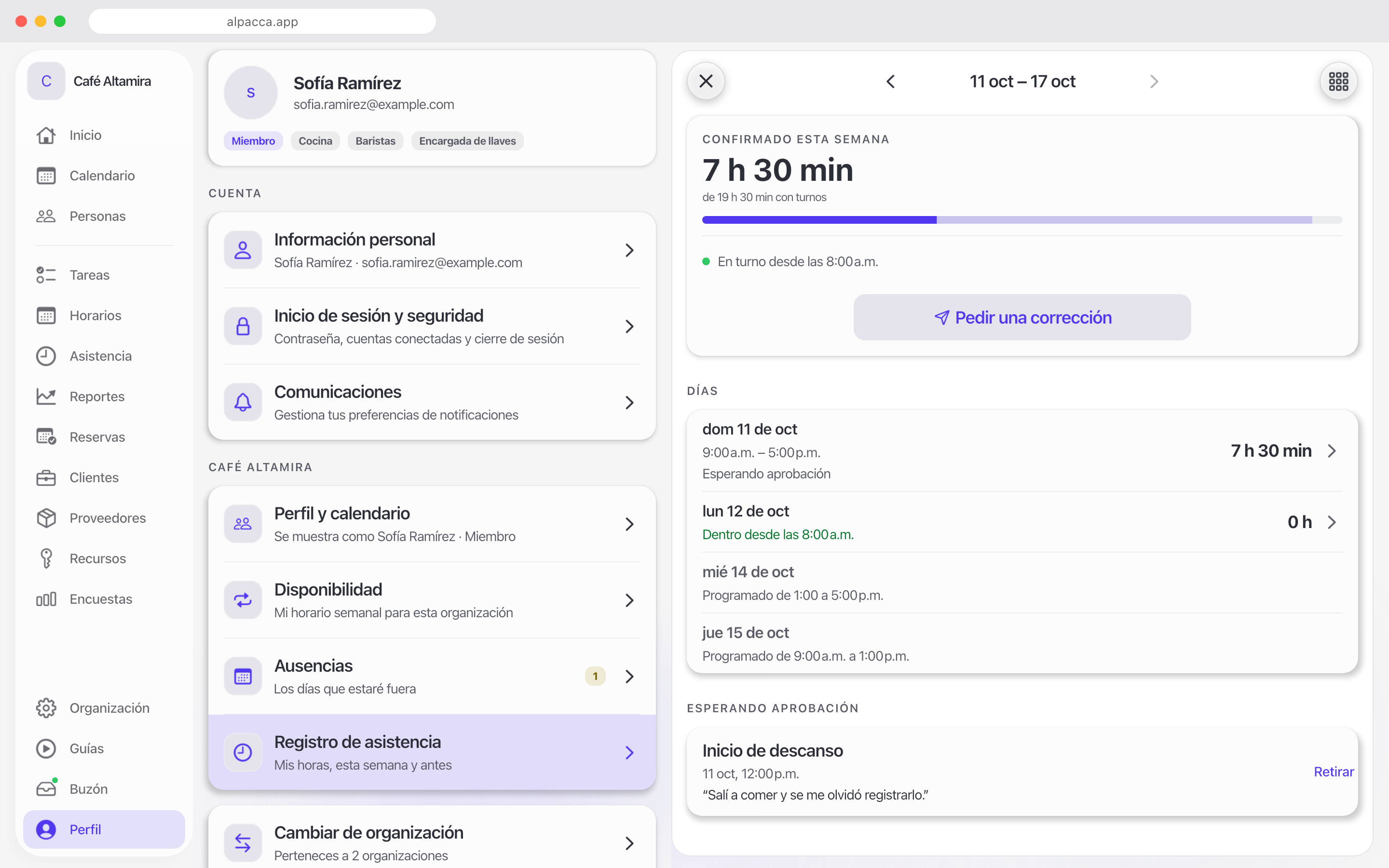This screenshot has width=1389, height=868.
Task: Click the Cocina tag
Action: [x=315, y=141]
